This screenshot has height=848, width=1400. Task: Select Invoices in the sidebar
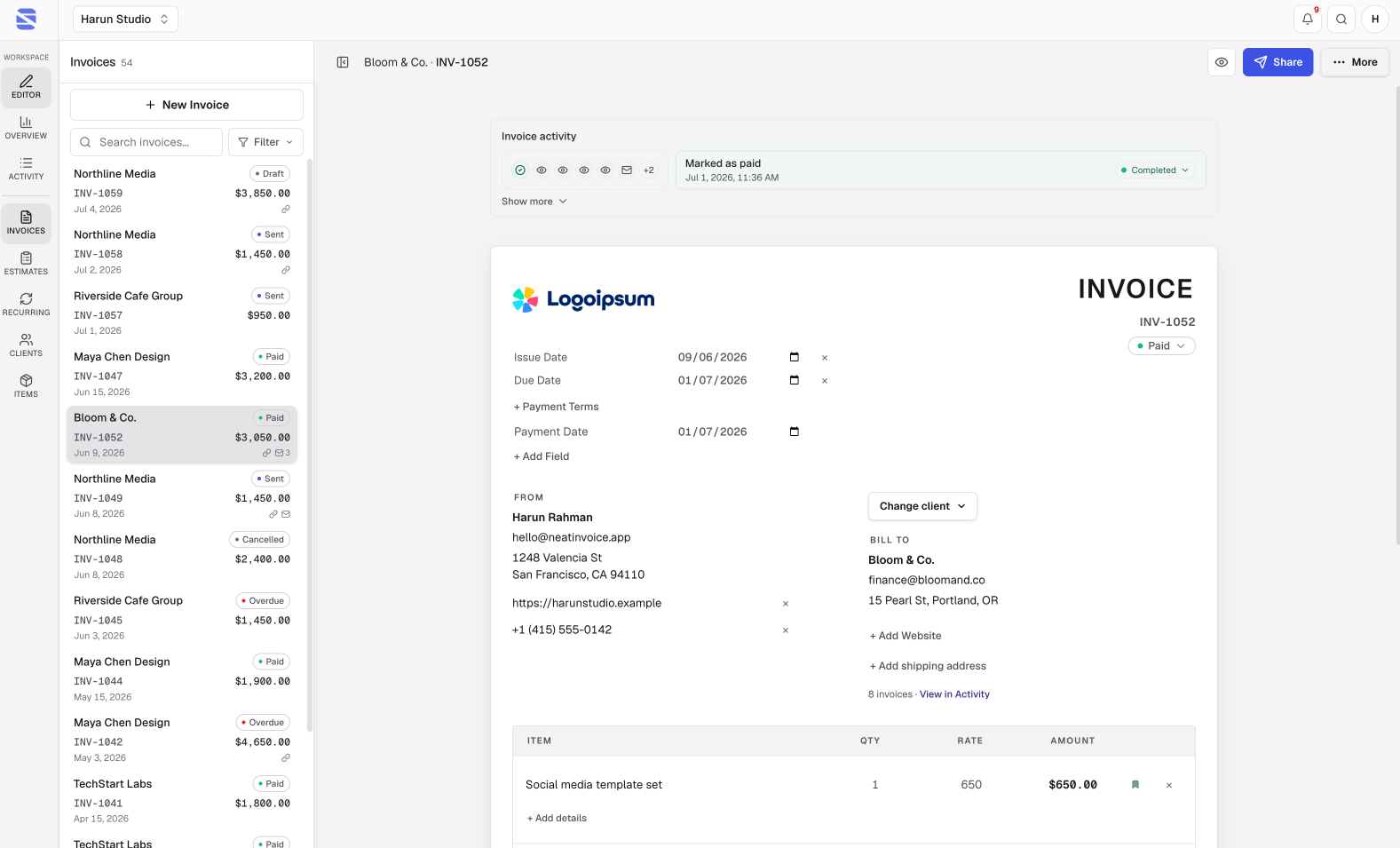click(x=26, y=223)
